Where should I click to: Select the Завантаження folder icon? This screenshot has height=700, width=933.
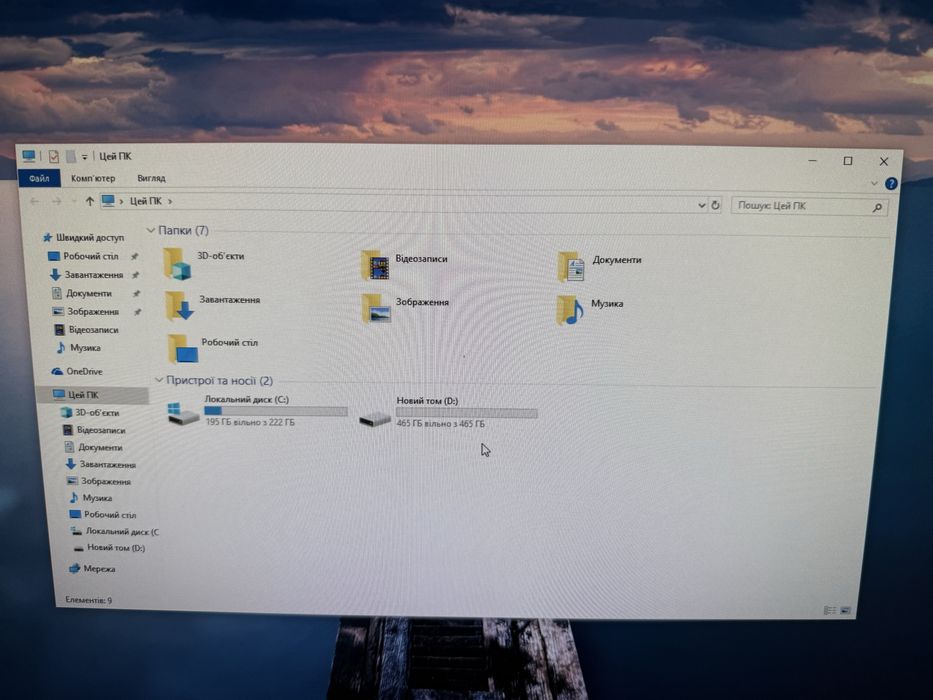click(x=180, y=306)
